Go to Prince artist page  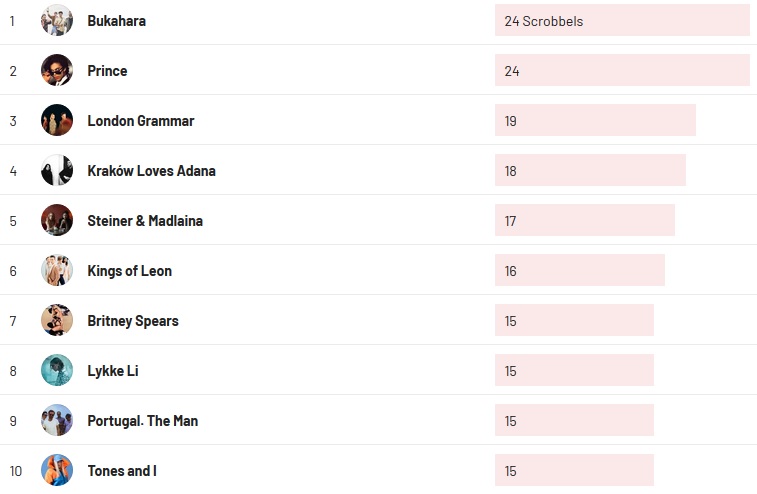[x=107, y=71]
